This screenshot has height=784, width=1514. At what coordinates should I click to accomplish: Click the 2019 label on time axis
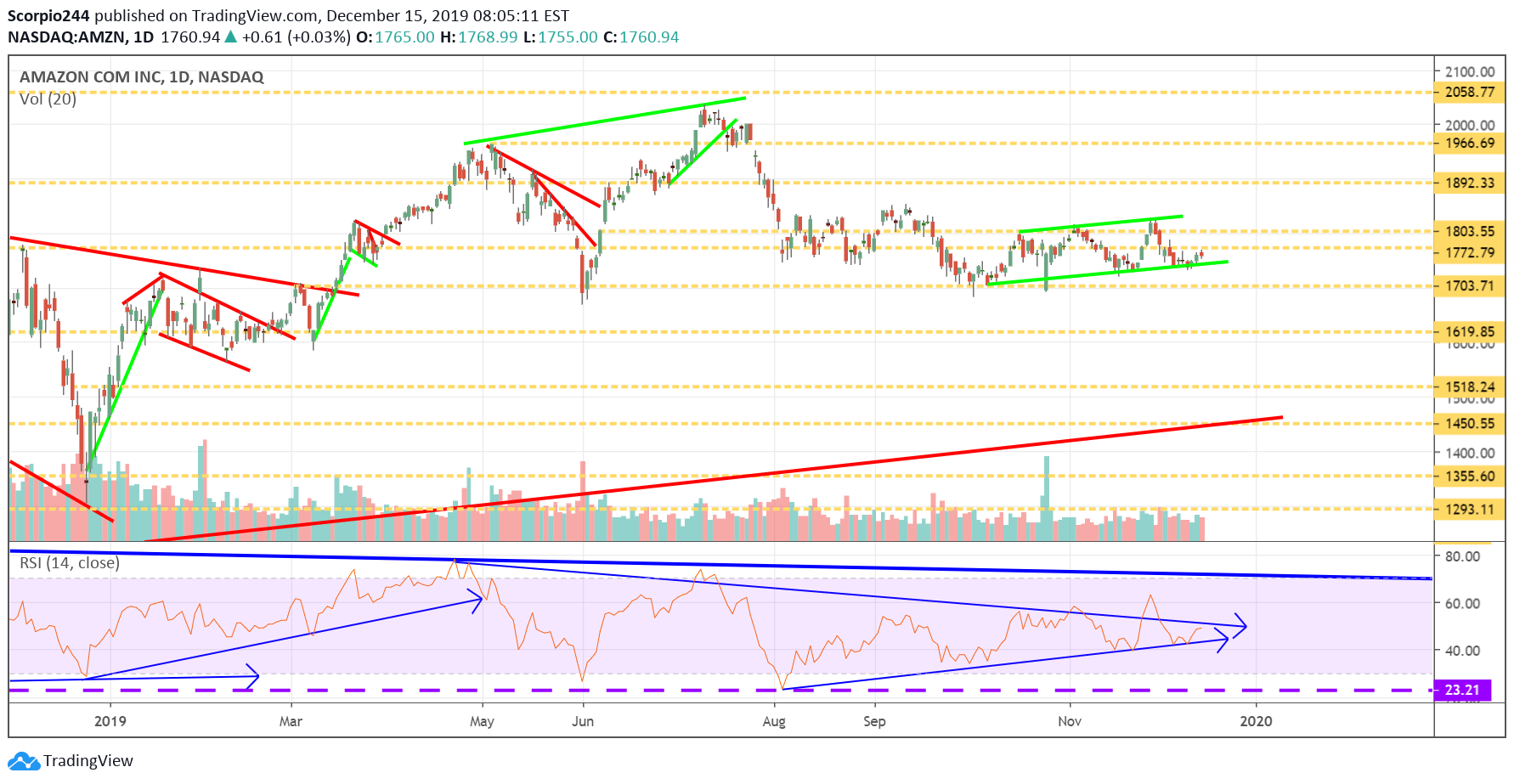[110, 721]
